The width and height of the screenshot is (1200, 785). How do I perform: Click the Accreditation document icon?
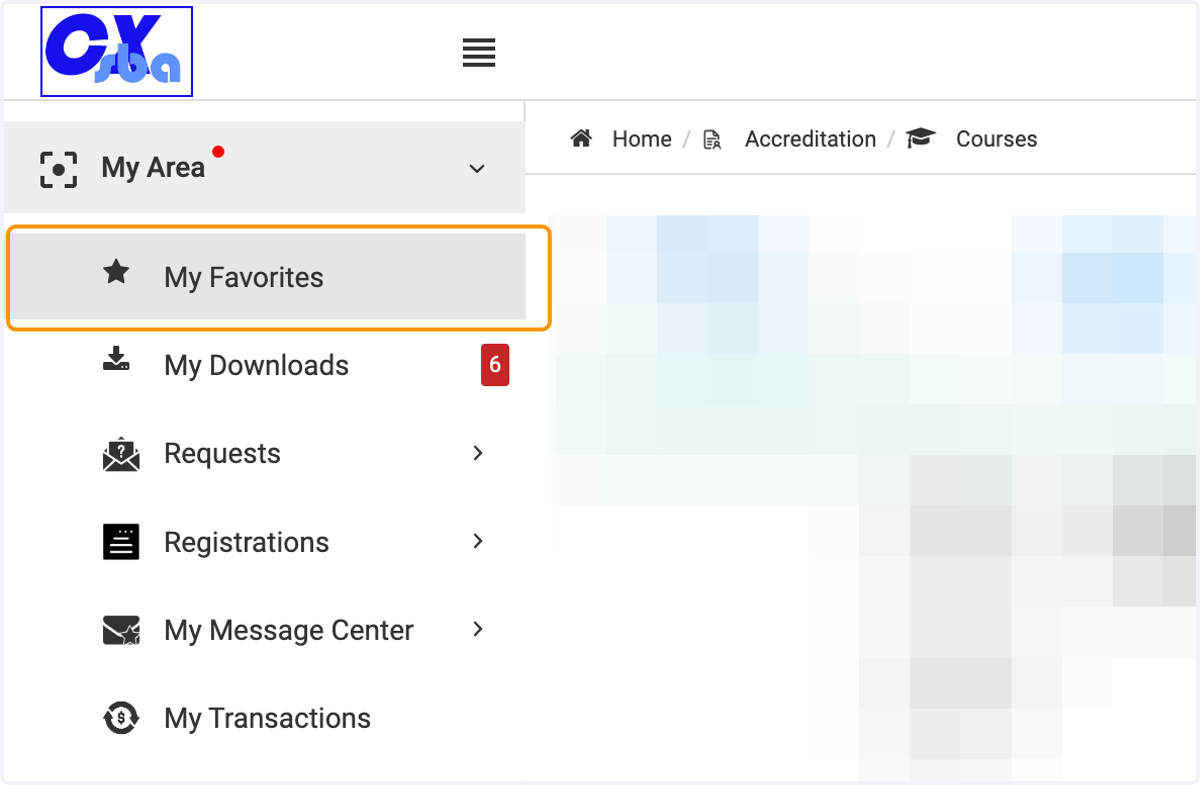click(712, 139)
